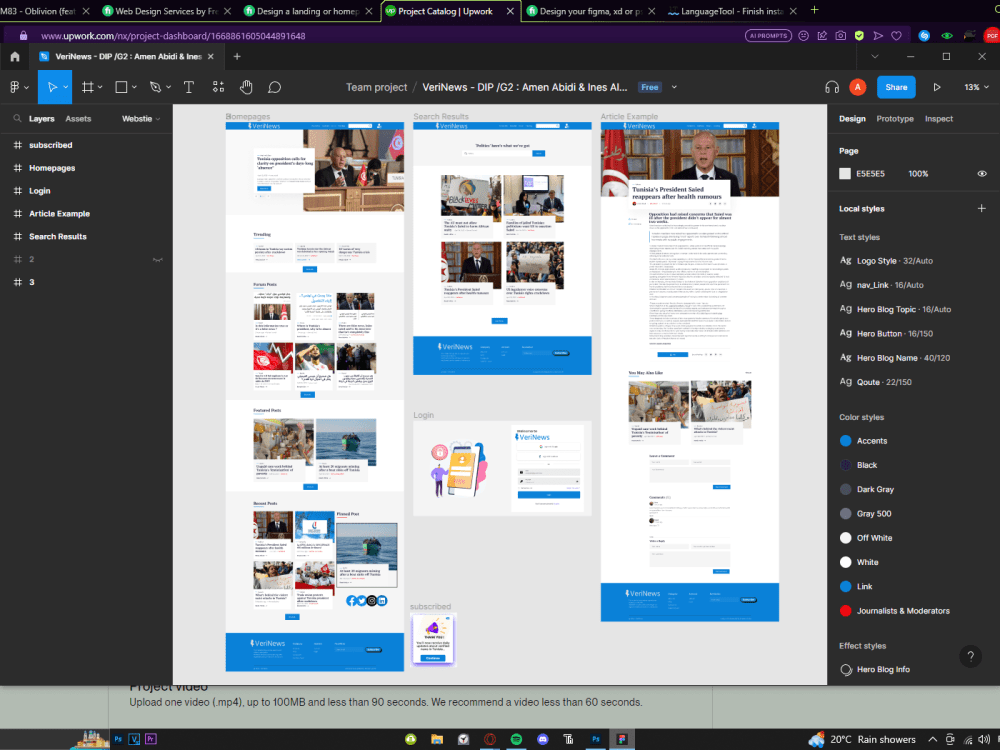Screen dimensions: 1000x750
Task: Open the Frame tool dropdown arrow
Action: coord(100,87)
